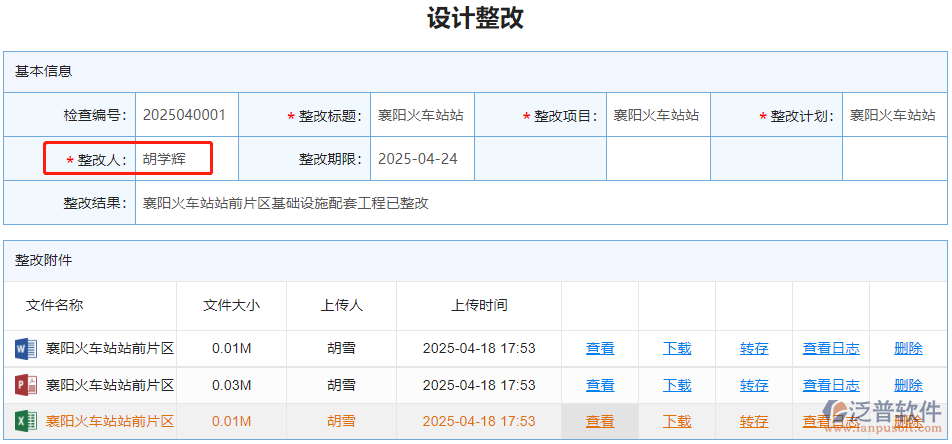Viewport: 952px width, 444px height.
Task: Click the 文件名称 column header
Action: point(54,305)
